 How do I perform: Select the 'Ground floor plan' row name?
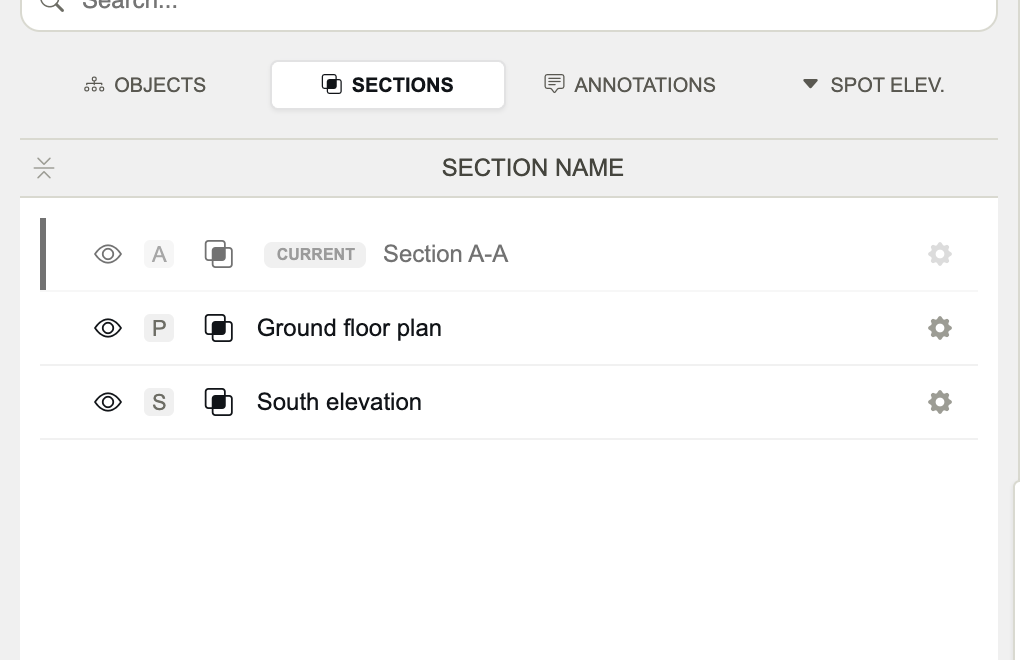349,328
